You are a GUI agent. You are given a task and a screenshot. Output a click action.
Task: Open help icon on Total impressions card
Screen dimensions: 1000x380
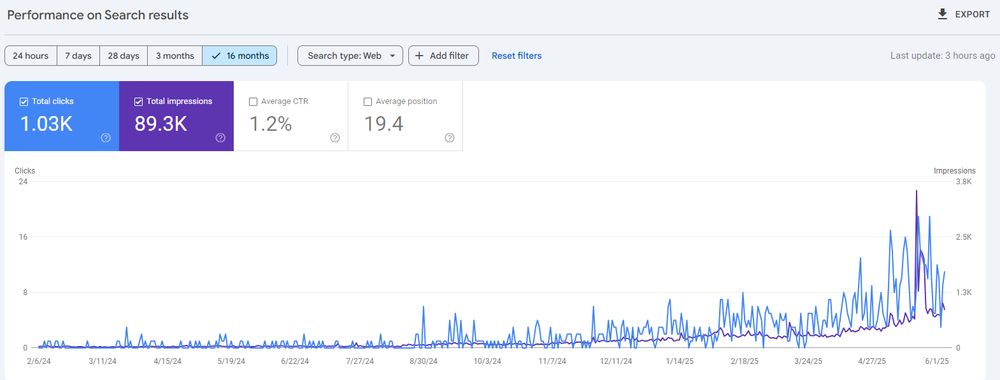coord(220,138)
